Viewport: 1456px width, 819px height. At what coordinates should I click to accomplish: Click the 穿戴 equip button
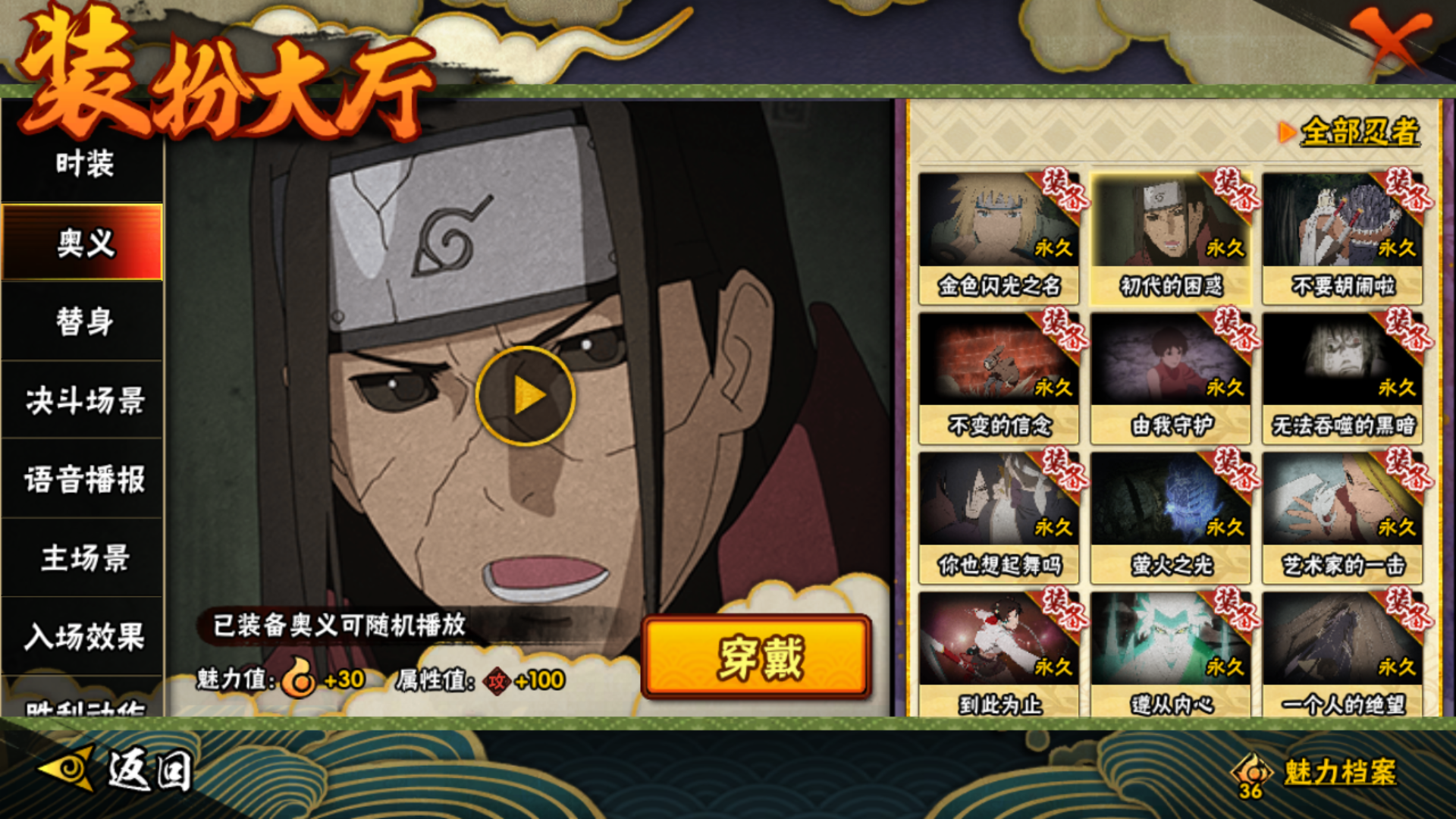[x=757, y=657]
